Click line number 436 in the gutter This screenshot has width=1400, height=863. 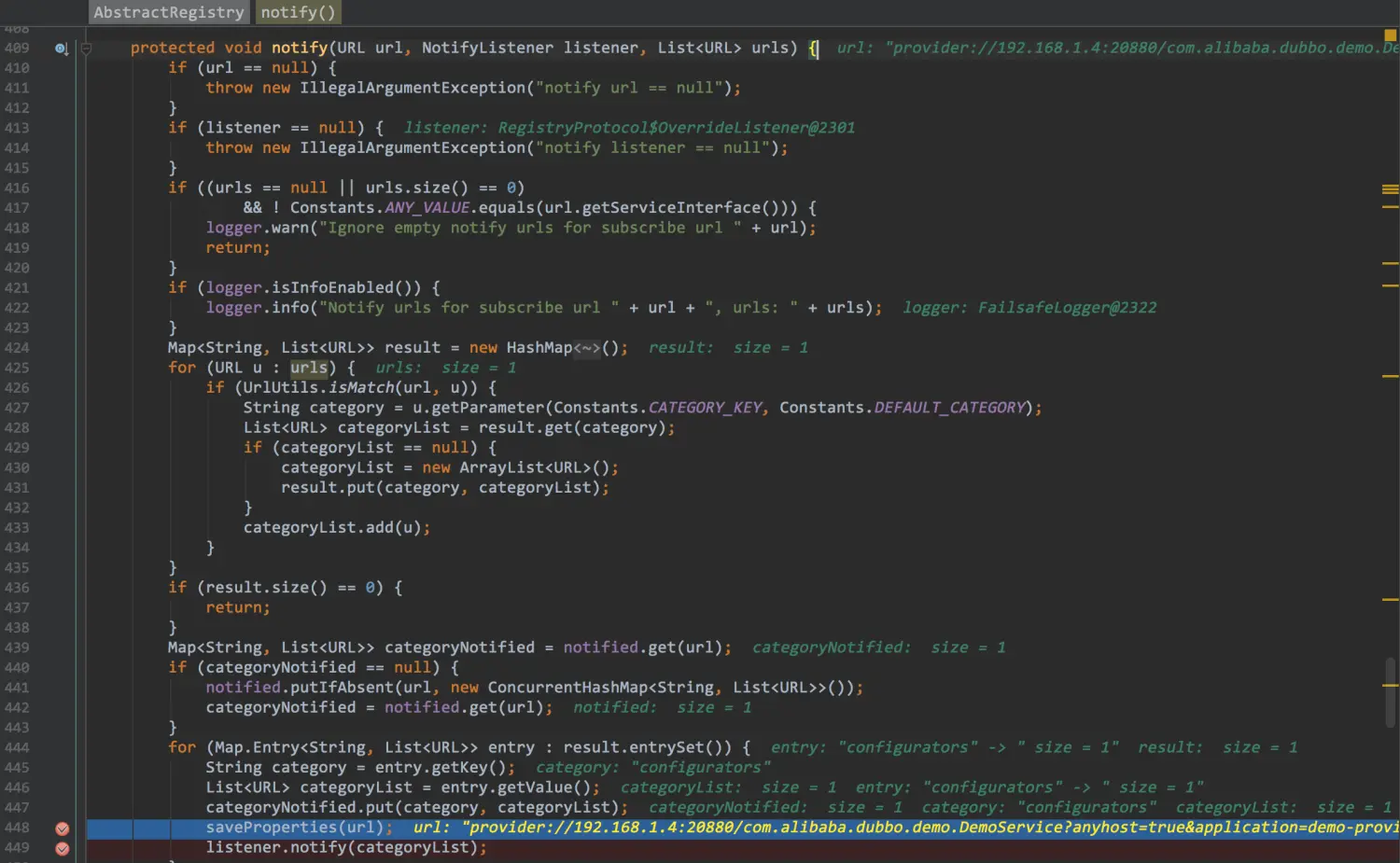[x=17, y=588]
